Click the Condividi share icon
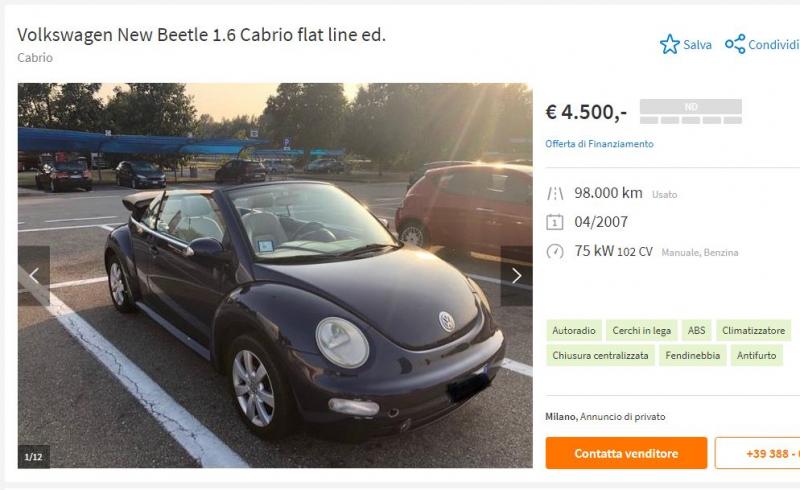Screen dimensions: 800x490 735,44
